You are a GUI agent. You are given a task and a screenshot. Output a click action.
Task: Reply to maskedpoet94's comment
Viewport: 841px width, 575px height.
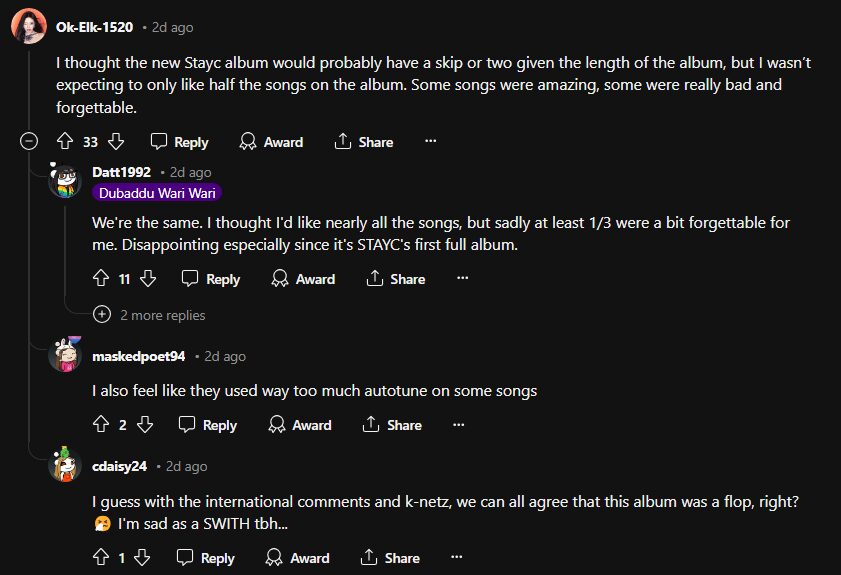tap(208, 425)
